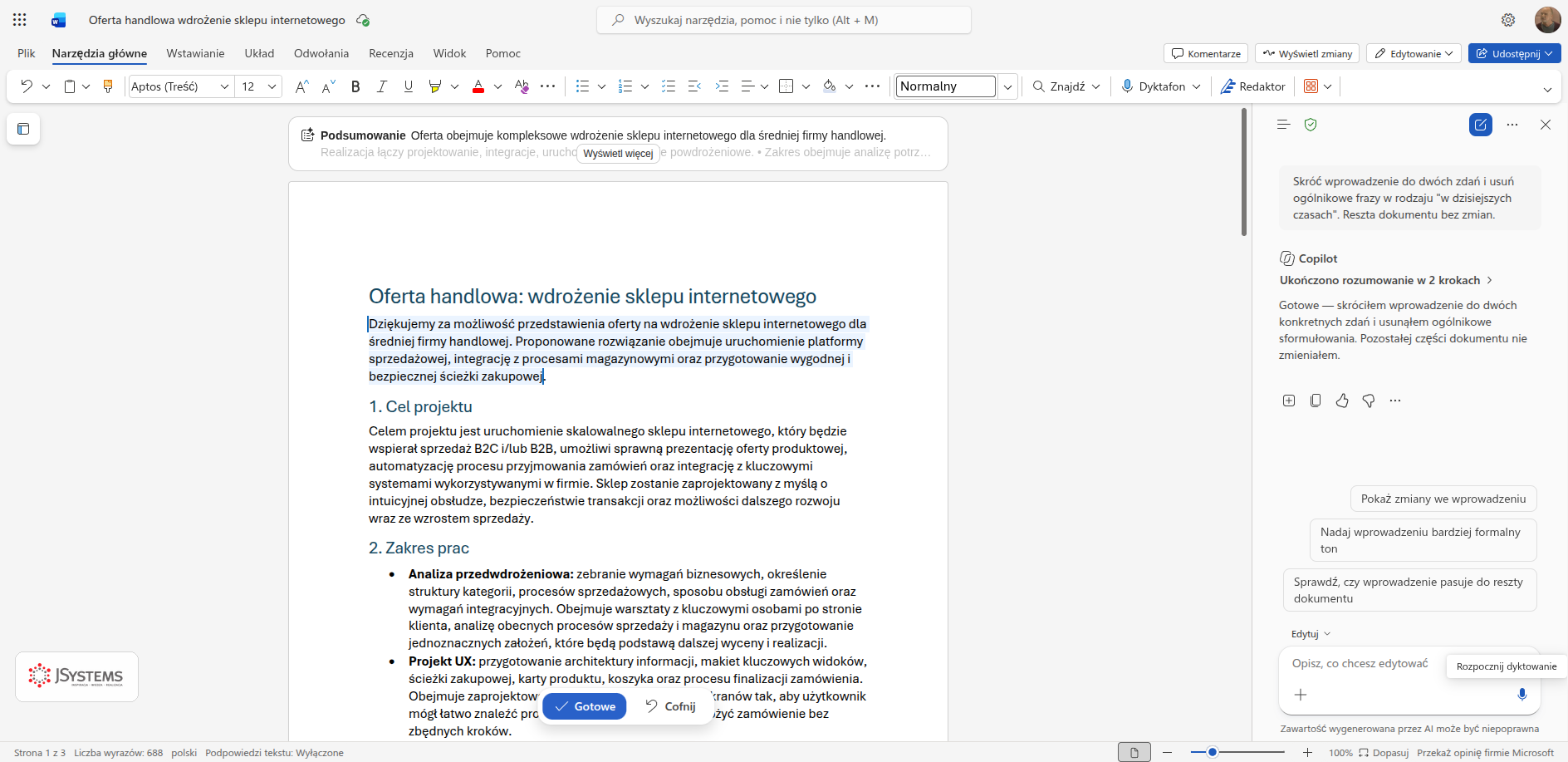The width and height of the screenshot is (1568, 762).
Task: Decrease the font size with the shrink icon
Action: point(329,86)
